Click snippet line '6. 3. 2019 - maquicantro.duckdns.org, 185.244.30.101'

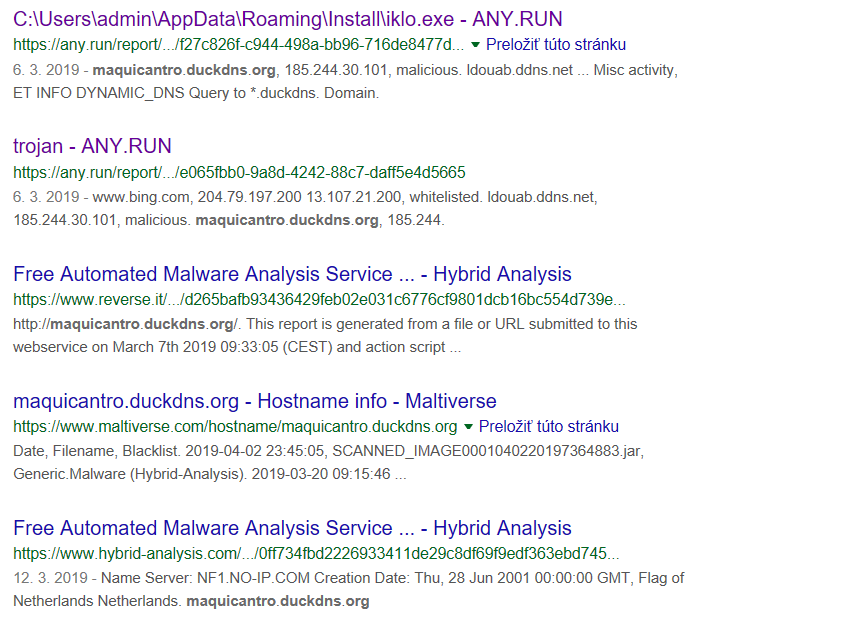345,70
